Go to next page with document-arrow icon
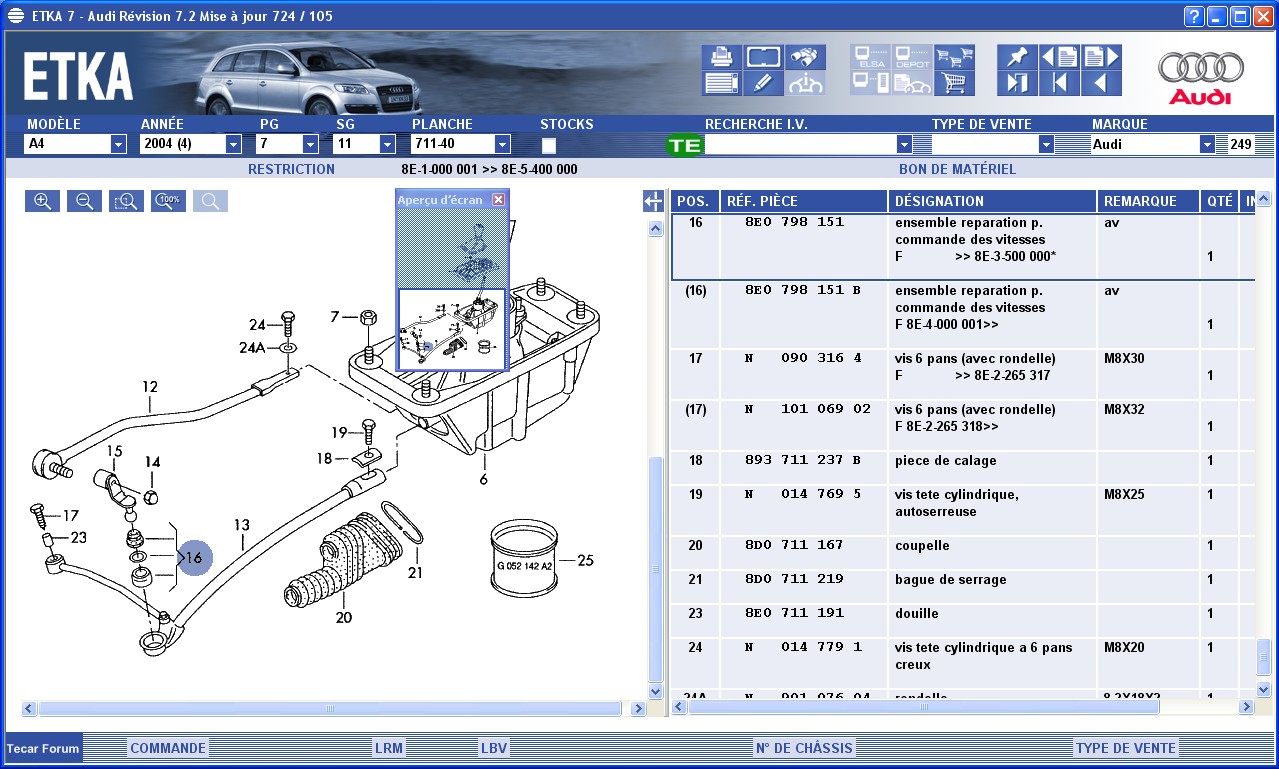 tap(1101, 57)
